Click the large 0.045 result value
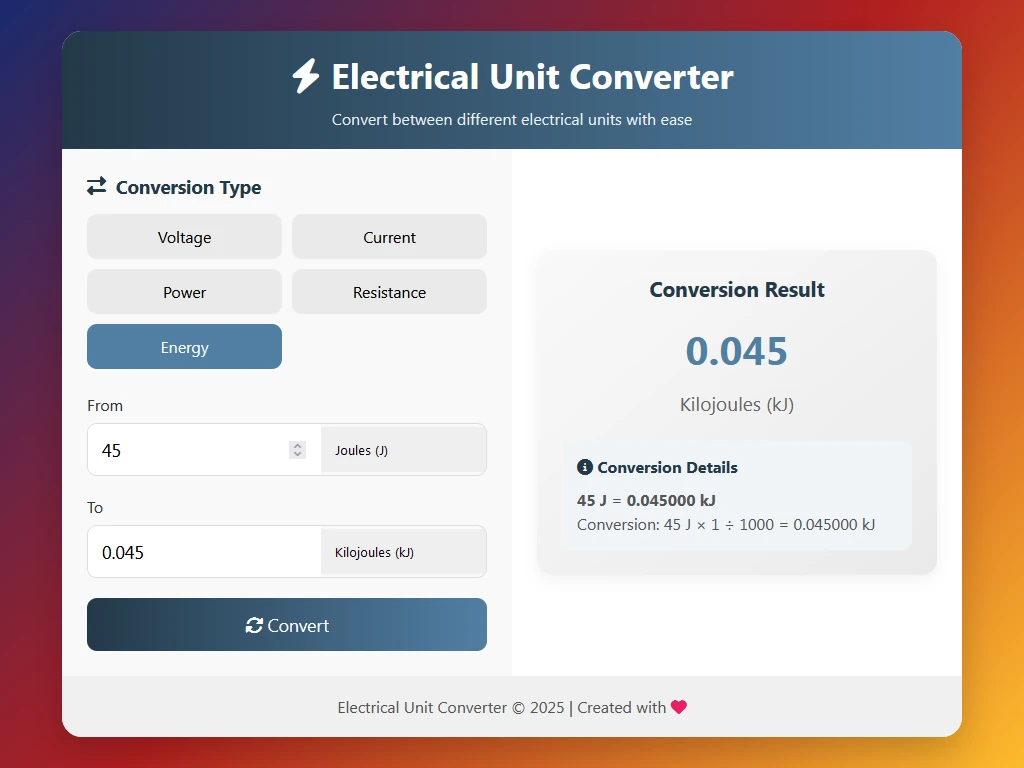The width and height of the screenshot is (1024, 768). (736, 351)
